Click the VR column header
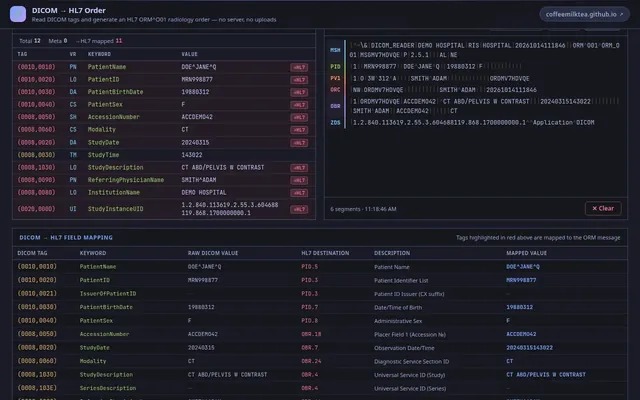This screenshot has width=640, height=400. [x=73, y=54]
